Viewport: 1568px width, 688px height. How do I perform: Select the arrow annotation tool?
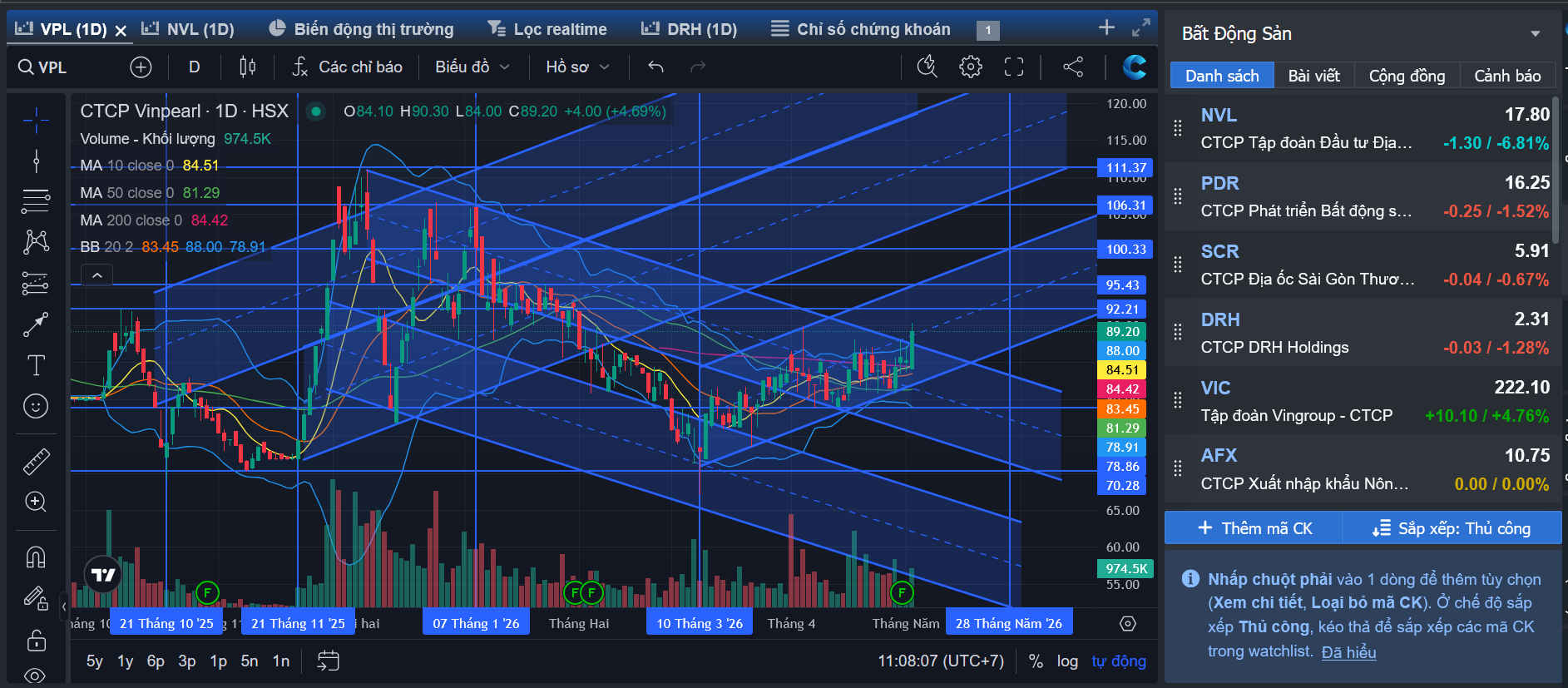tap(36, 324)
